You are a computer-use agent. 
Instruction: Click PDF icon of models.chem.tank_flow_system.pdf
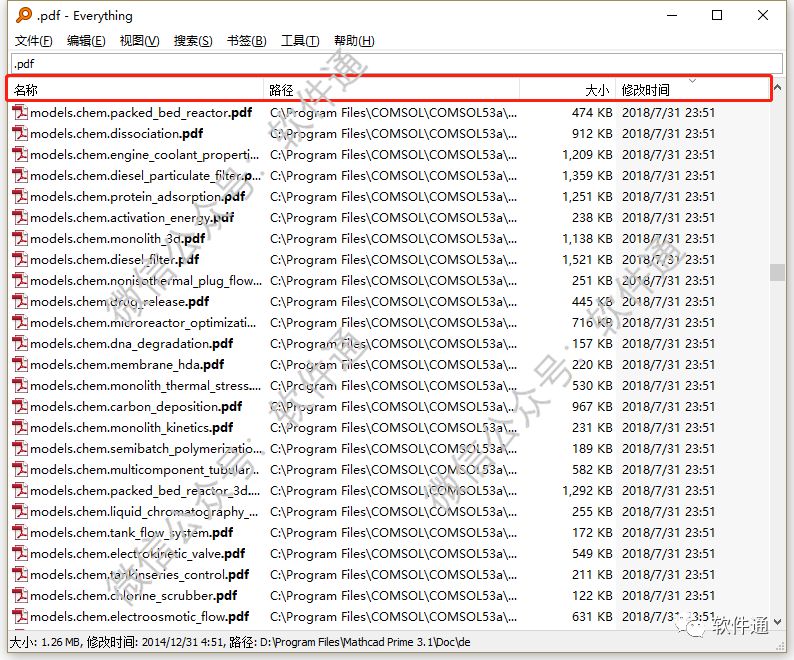(x=20, y=532)
